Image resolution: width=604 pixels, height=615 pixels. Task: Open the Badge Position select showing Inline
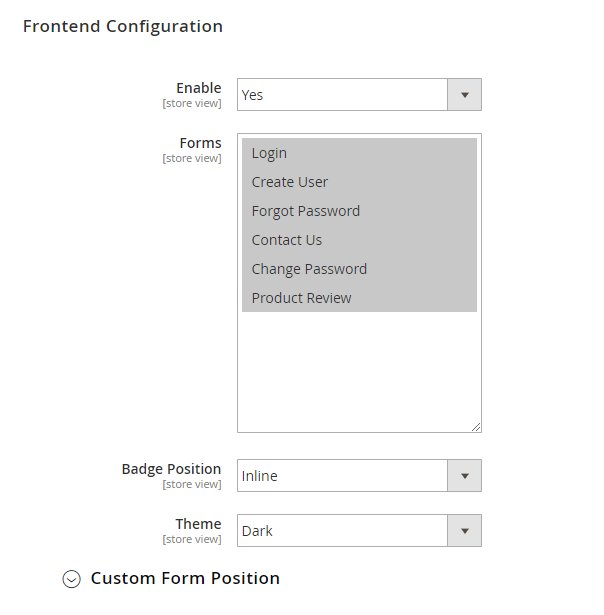[x=342, y=476]
